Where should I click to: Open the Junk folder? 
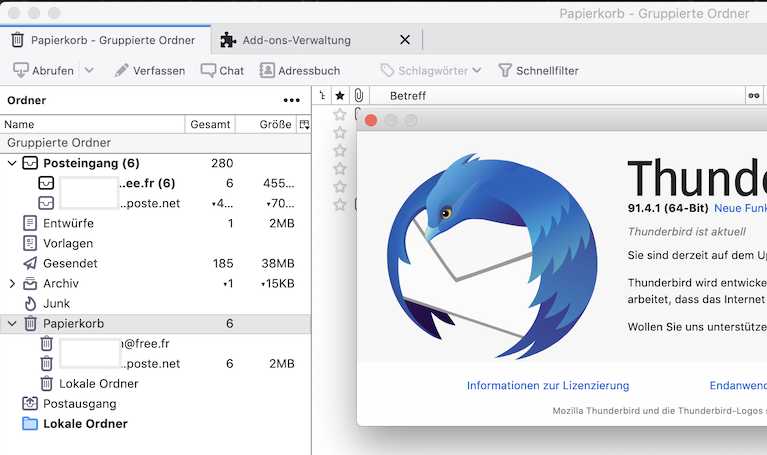pos(56,304)
